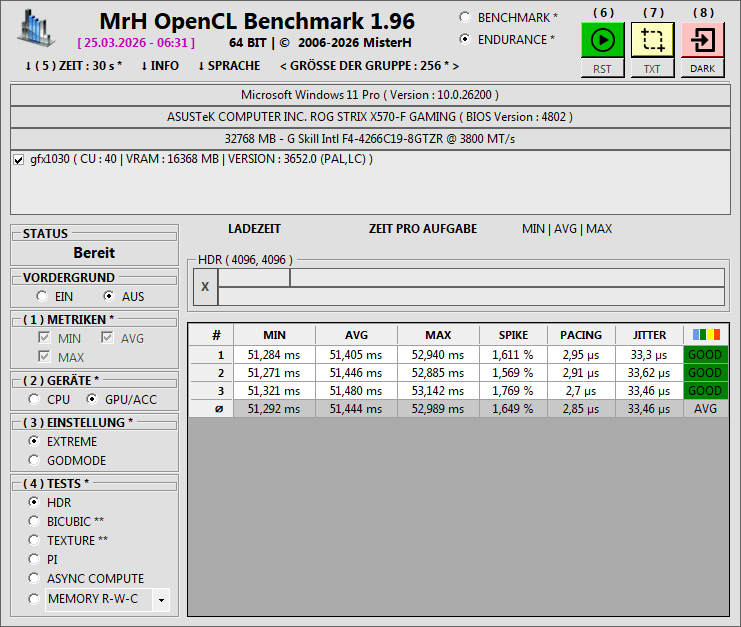The image size is (741, 627).
Task: Click the 51,284 ms MIN value
Action: pos(274,355)
